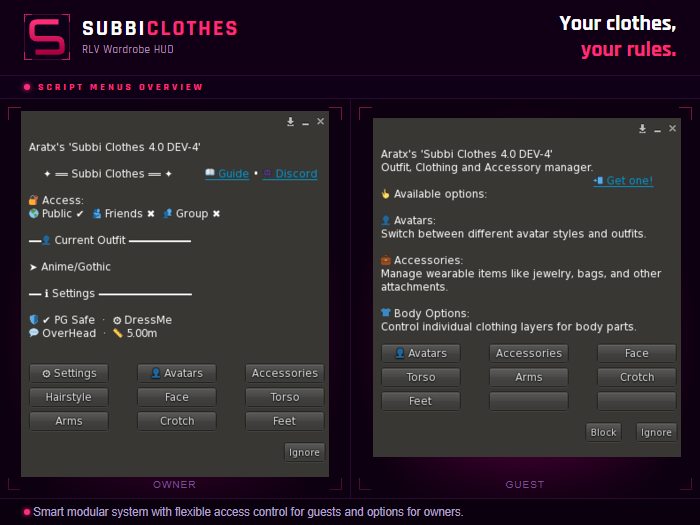Dock the Owner dialog with download-arrow icon
Viewport: 700px width, 525px height.
pos(290,121)
